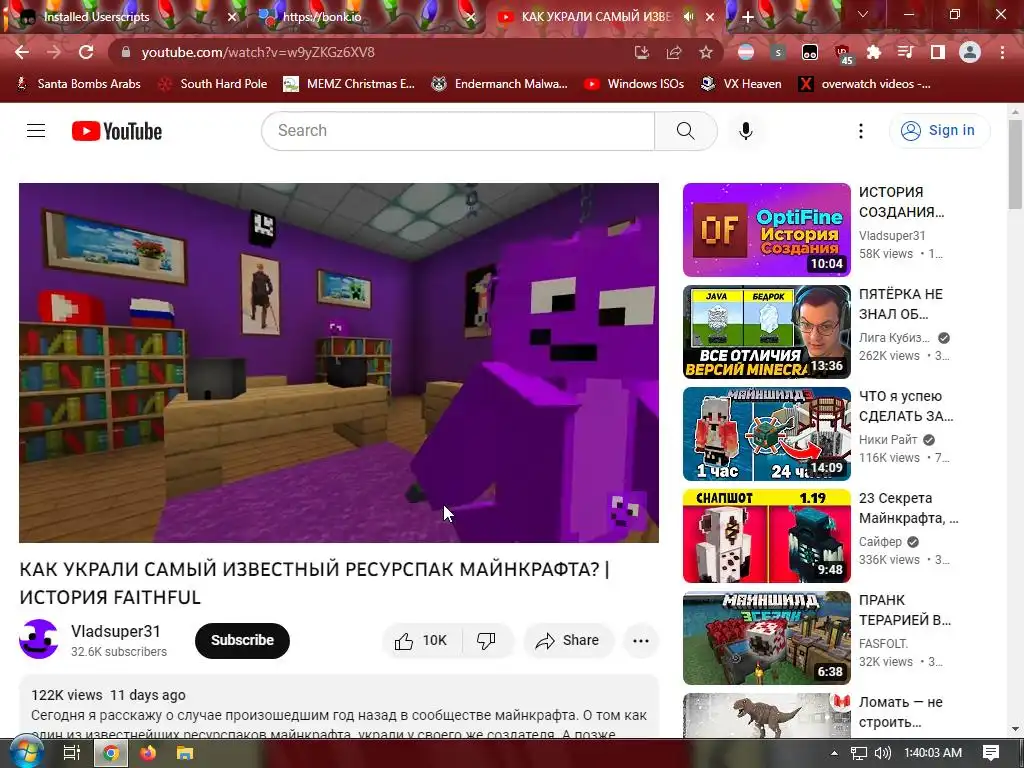1024x768 pixels.
Task: Bookmark this page with star icon
Action: (x=706, y=52)
